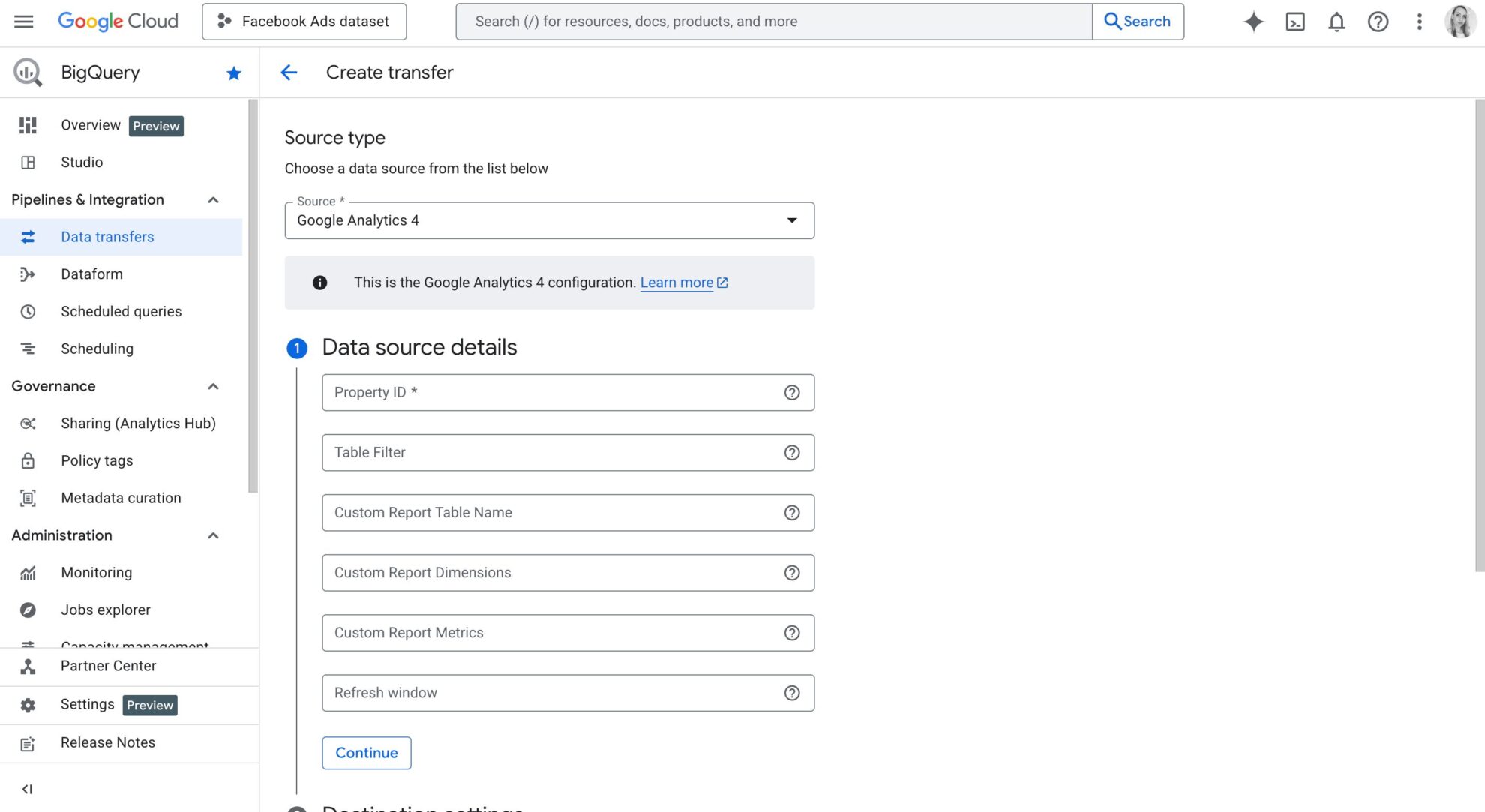Click the Policy tags lock icon

point(28,461)
